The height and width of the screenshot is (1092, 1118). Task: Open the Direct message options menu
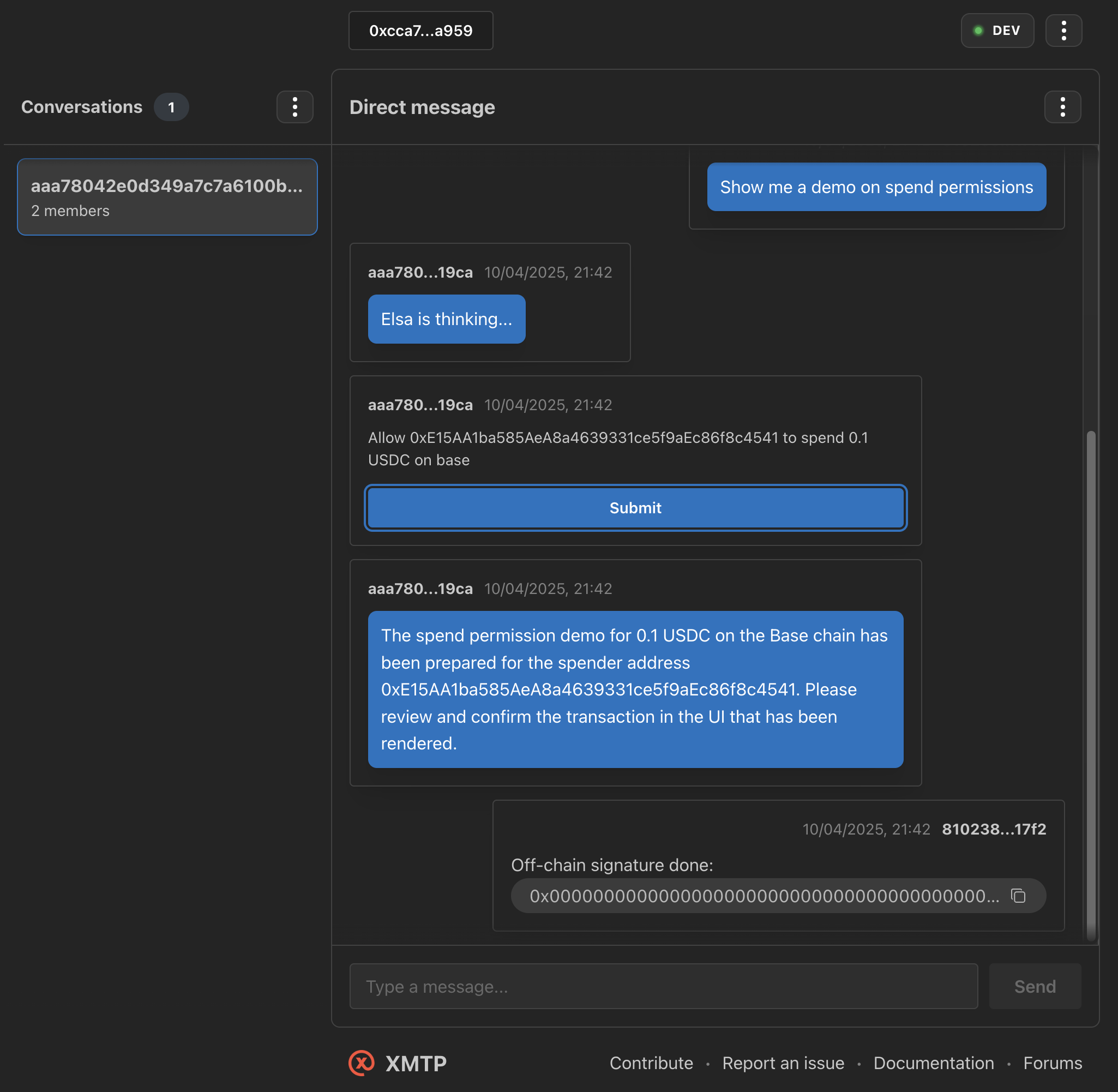point(1062,106)
